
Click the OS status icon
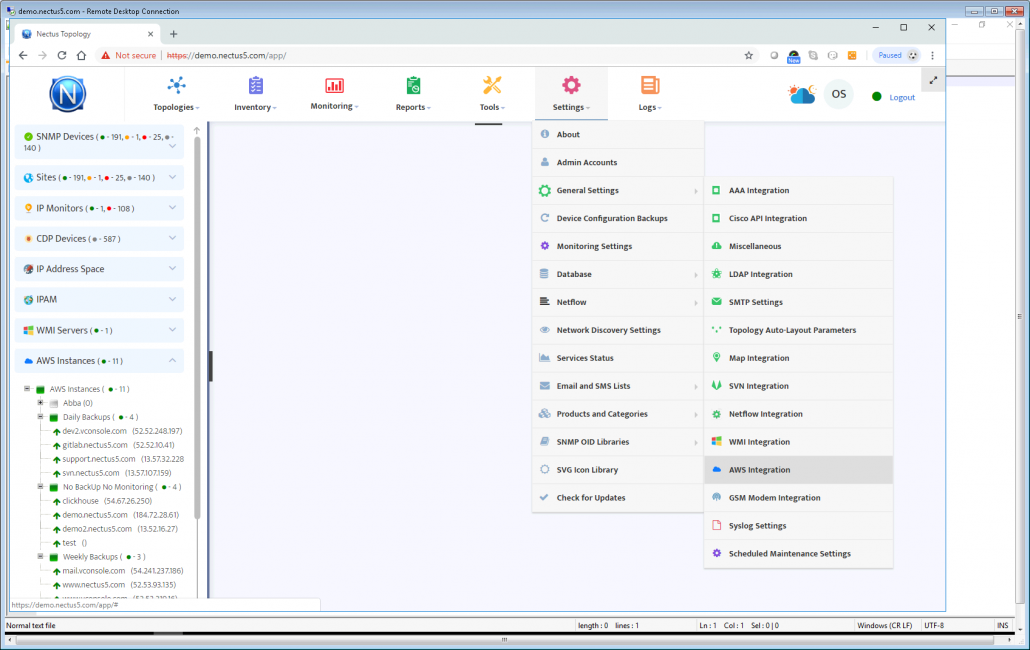tap(838, 93)
